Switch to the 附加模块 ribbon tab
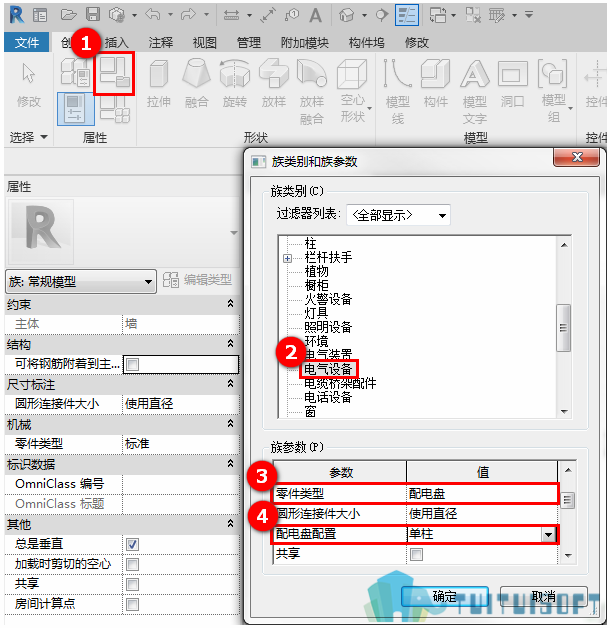 coord(305,42)
